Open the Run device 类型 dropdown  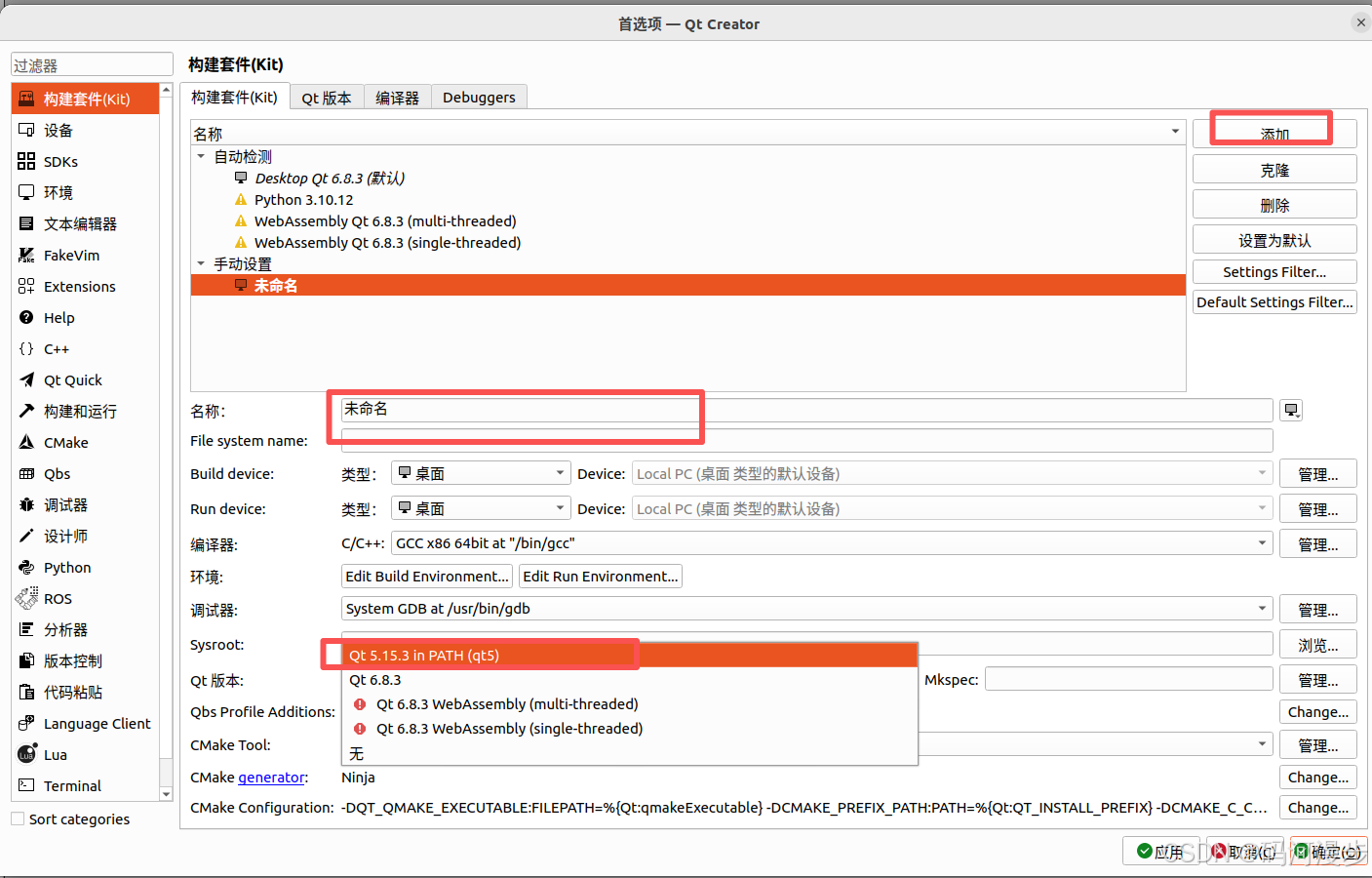tap(481, 508)
